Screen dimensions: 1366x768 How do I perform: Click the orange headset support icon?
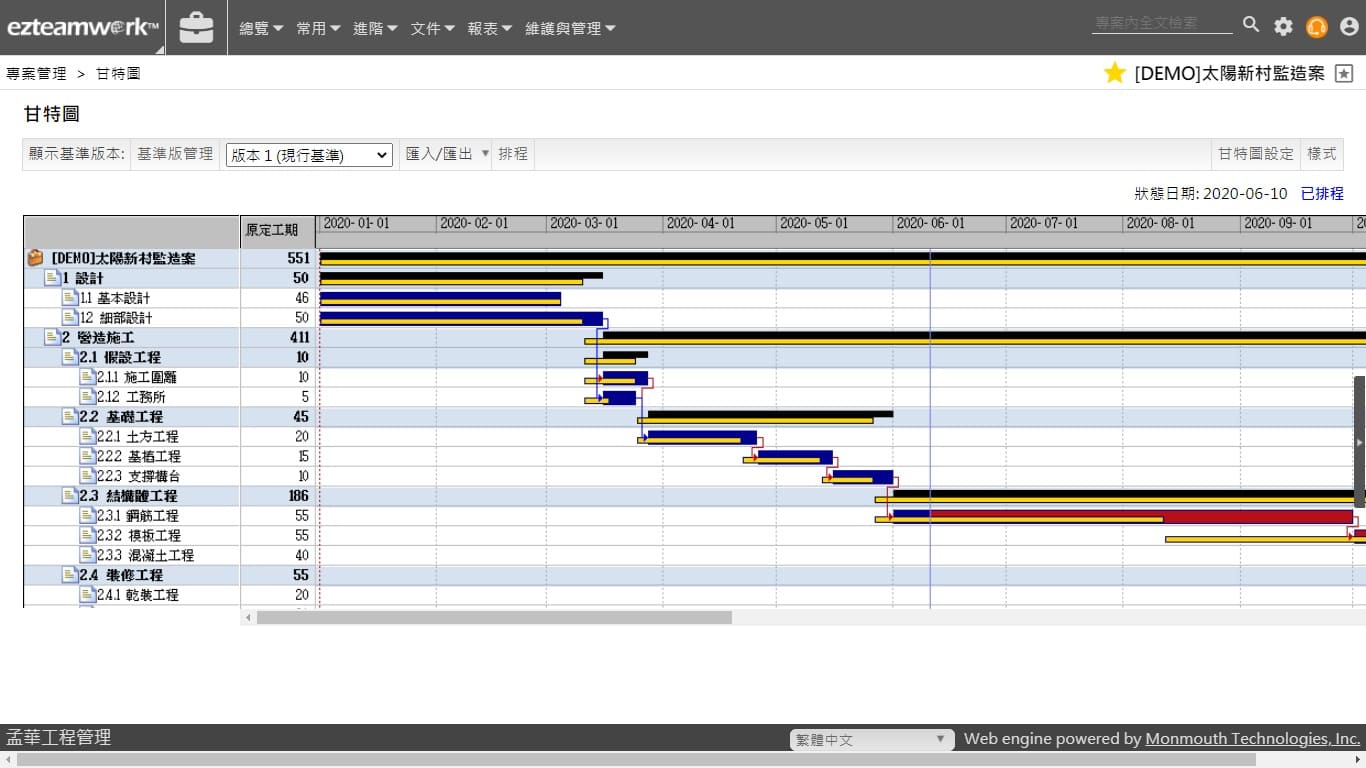pyautogui.click(x=1316, y=27)
